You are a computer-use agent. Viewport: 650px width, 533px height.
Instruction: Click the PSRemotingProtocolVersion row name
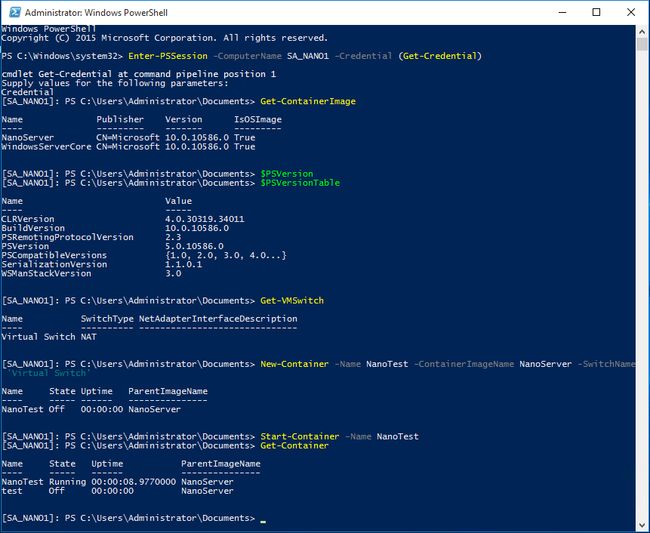(68, 237)
